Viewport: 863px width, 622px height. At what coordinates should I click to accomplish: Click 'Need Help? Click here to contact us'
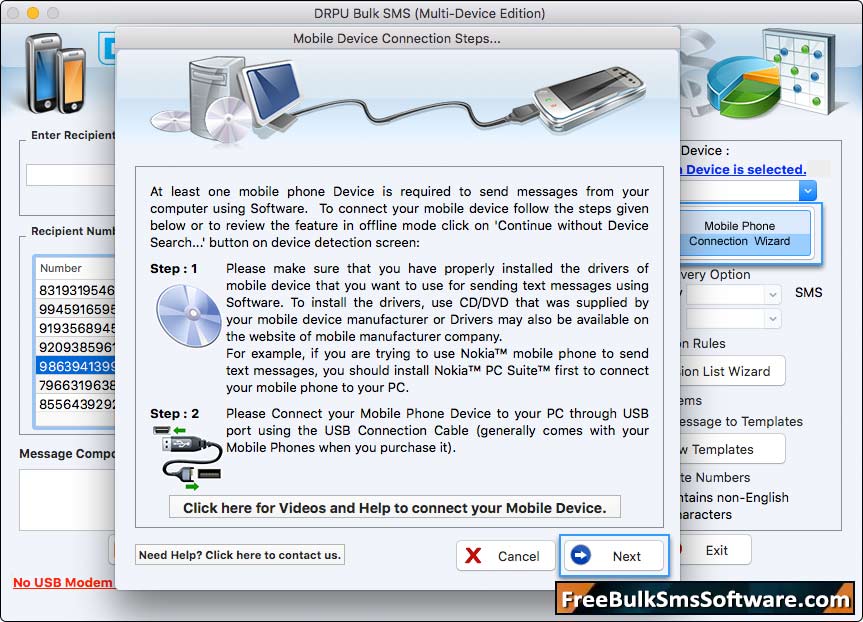pyautogui.click(x=240, y=555)
